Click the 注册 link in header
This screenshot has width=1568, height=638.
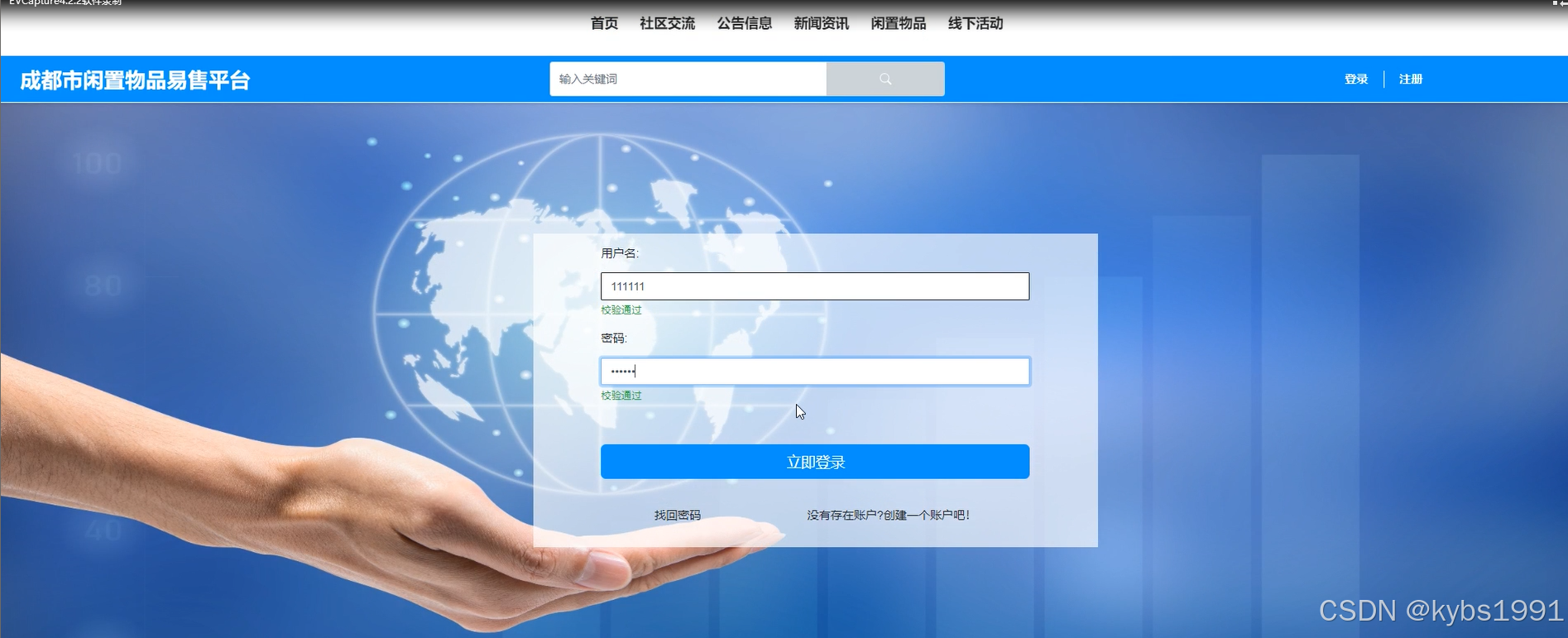pyautogui.click(x=1411, y=79)
